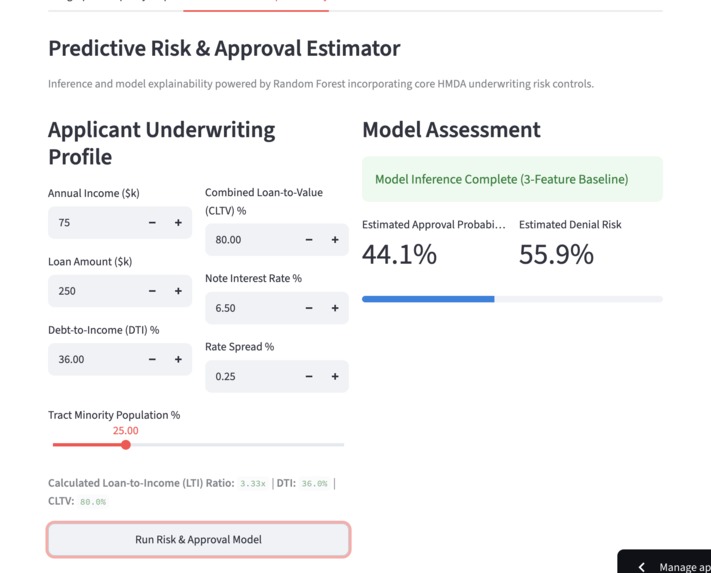Decrease the Rate Spread value
Image resolution: width=711 pixels, height=573 pixels.
pyautogui.click(x=309, y=377)
